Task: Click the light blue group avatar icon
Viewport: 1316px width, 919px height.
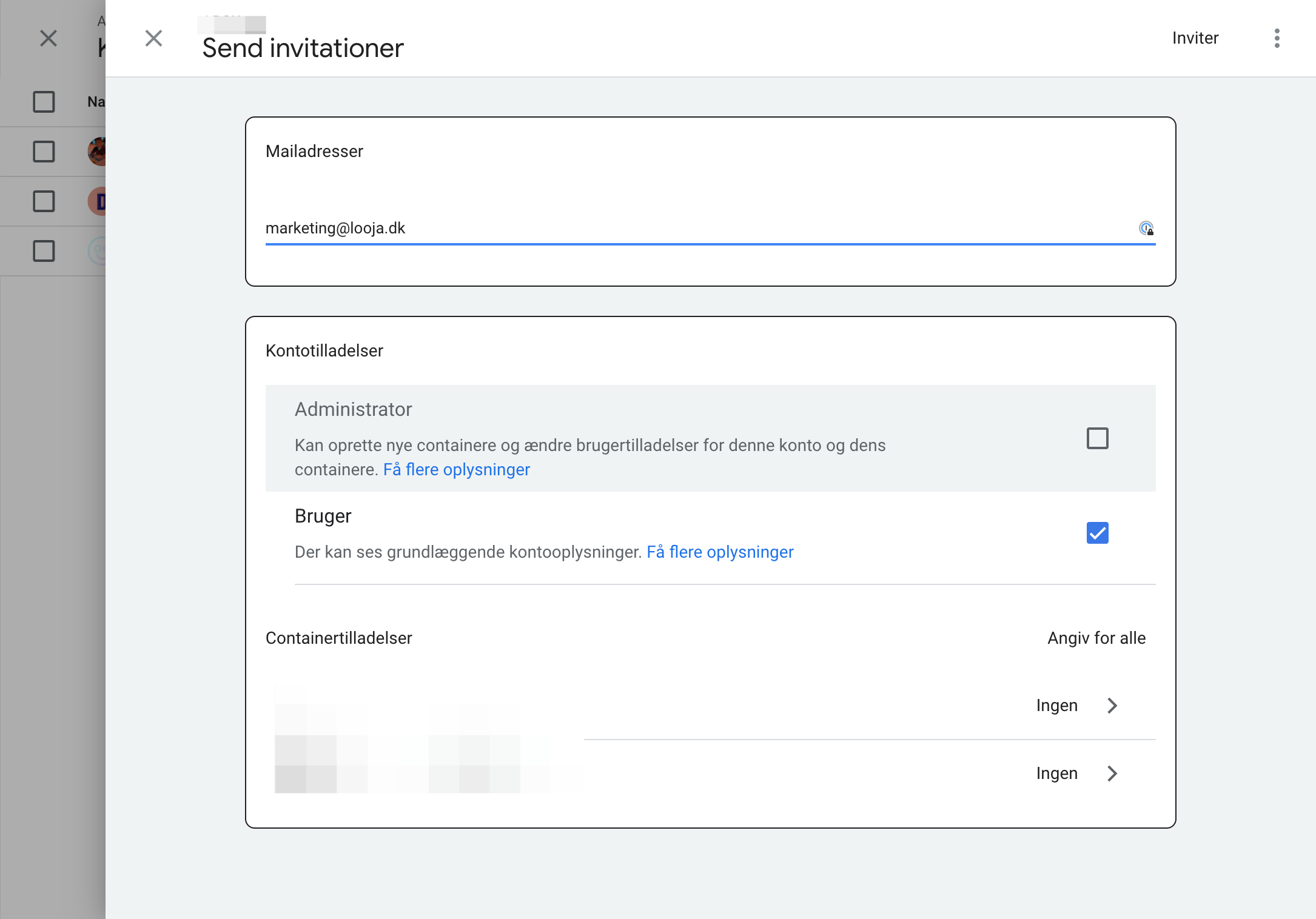Action: [98, 251]
